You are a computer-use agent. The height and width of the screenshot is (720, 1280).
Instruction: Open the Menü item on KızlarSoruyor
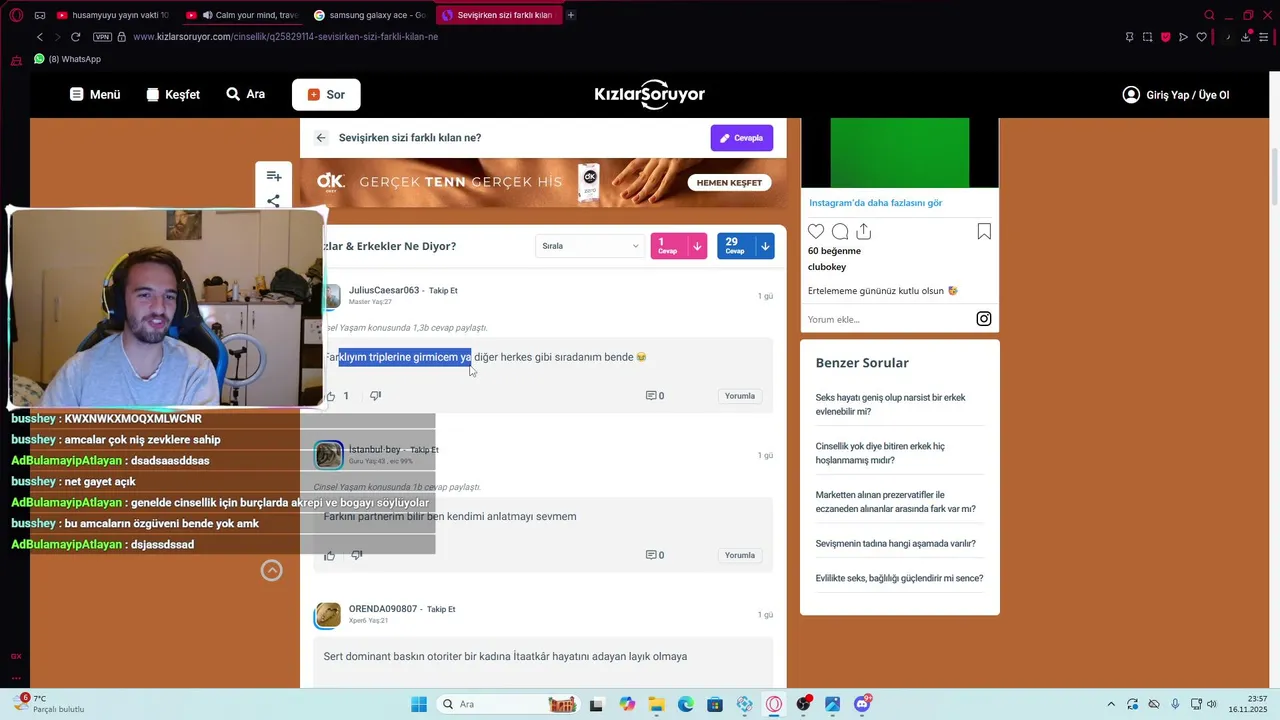coord(95,95)
